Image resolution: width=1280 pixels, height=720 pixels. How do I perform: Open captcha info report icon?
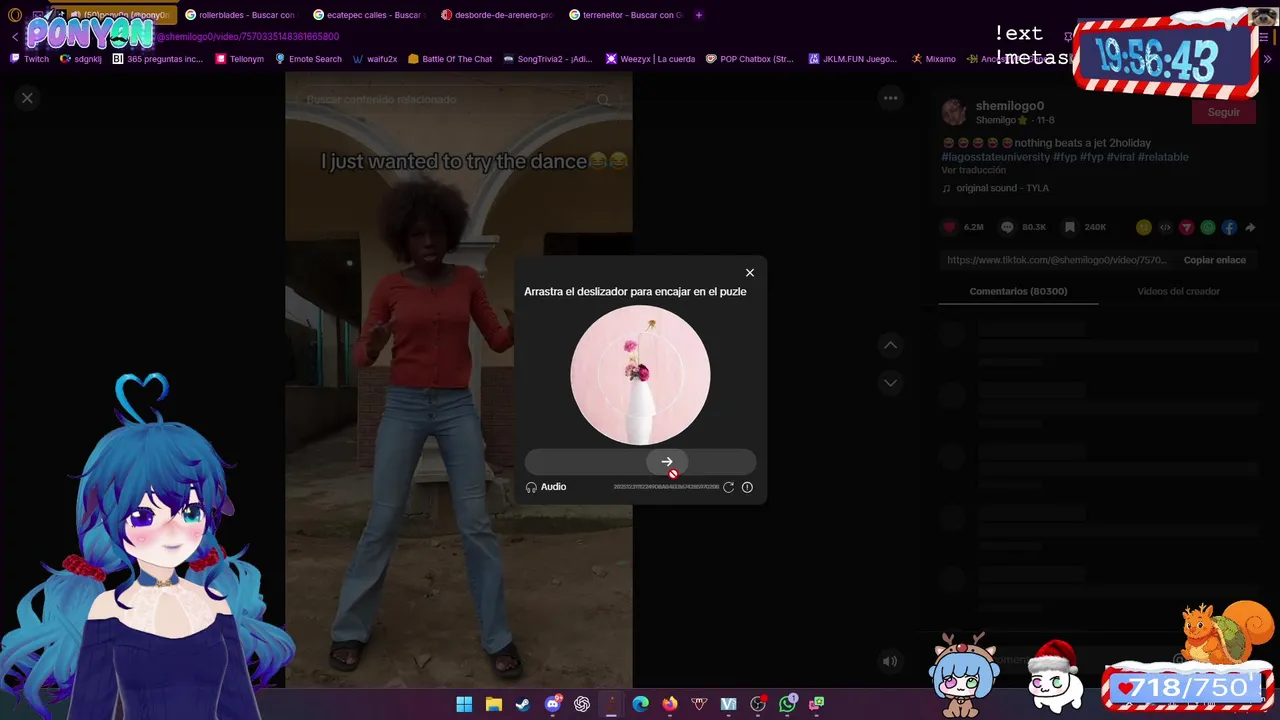747,487
